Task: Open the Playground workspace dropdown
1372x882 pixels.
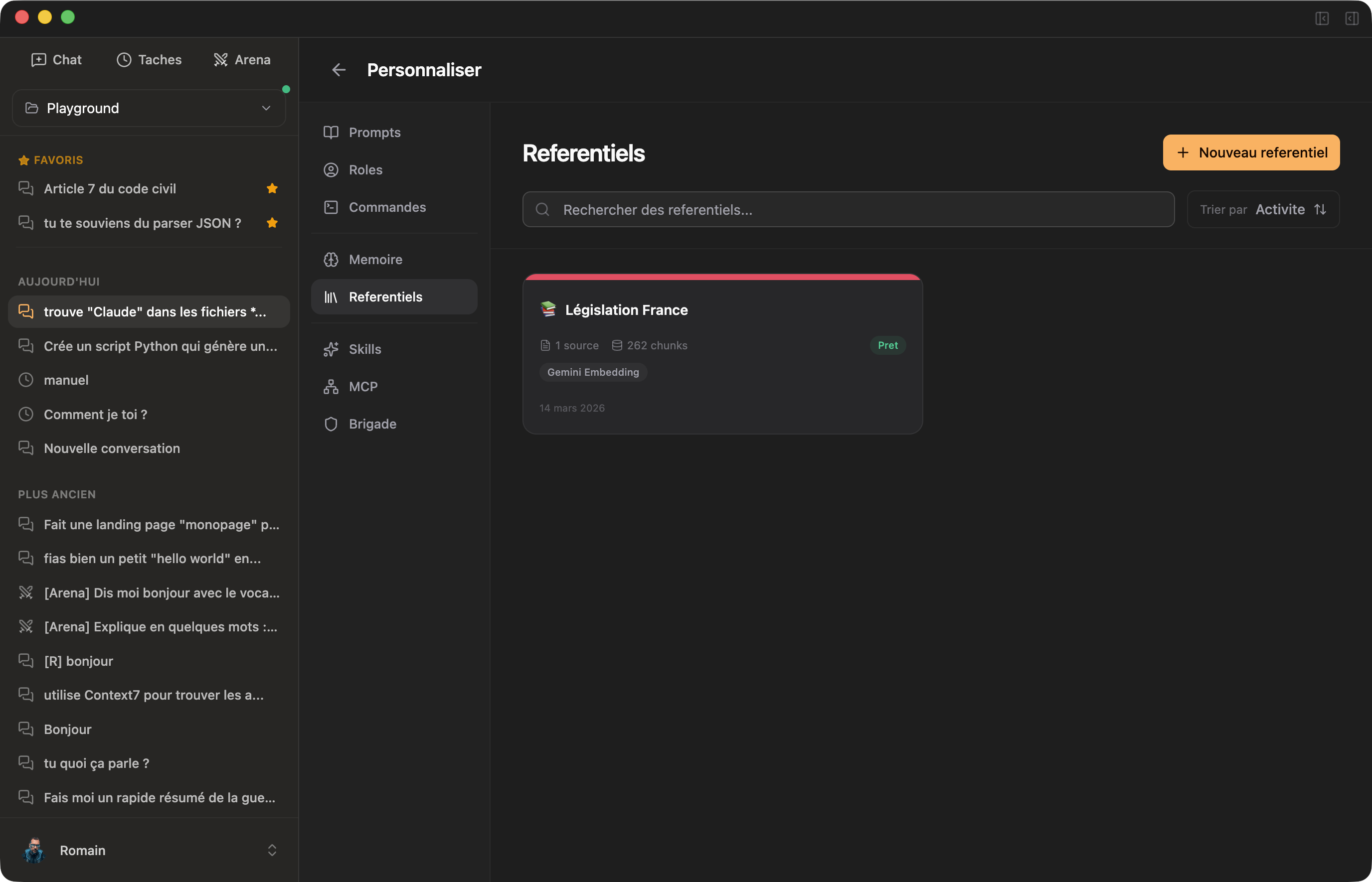Action: point(149,108)
